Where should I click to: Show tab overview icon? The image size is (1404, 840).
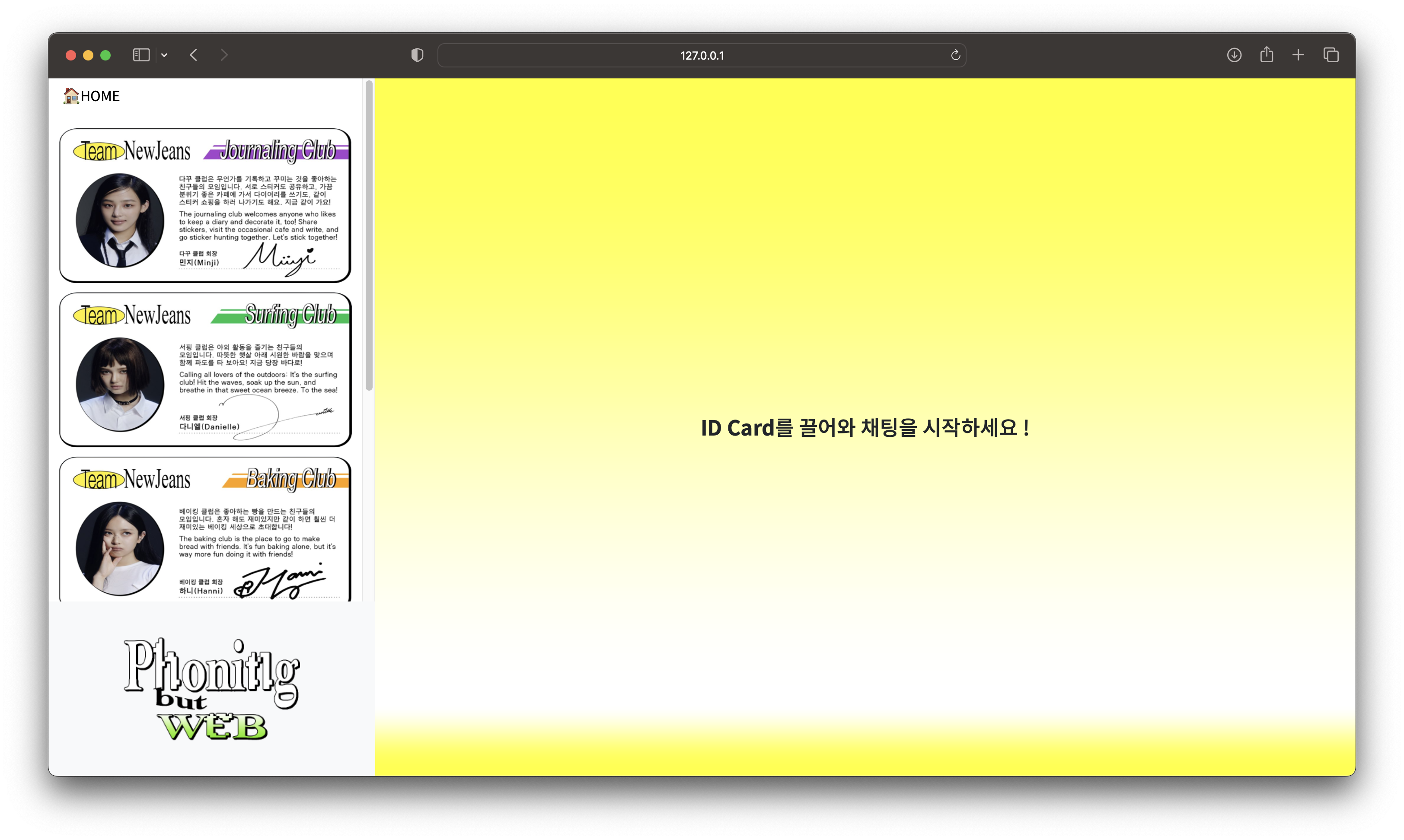1331,55
